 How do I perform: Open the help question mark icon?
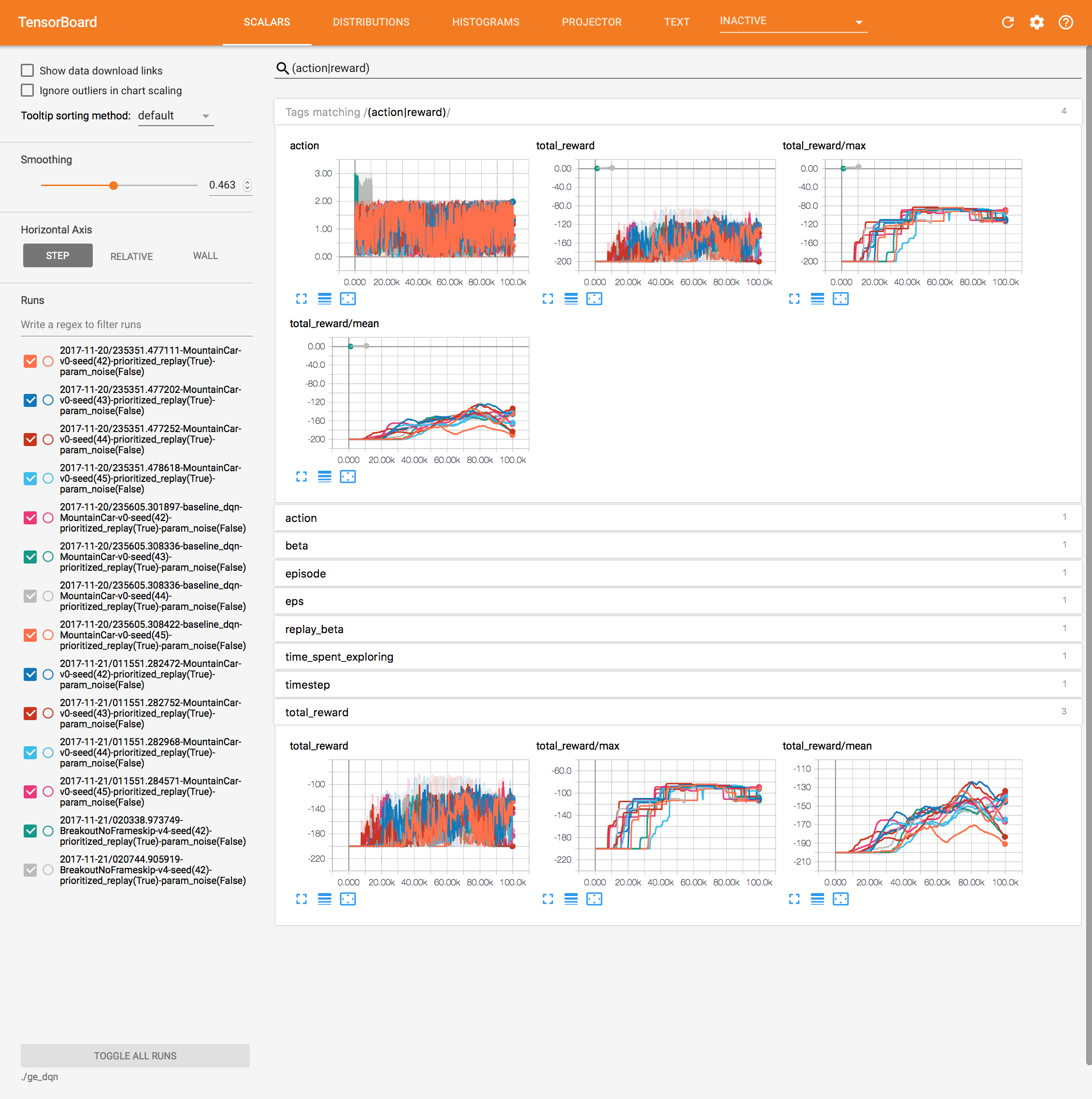(1065, 22)
